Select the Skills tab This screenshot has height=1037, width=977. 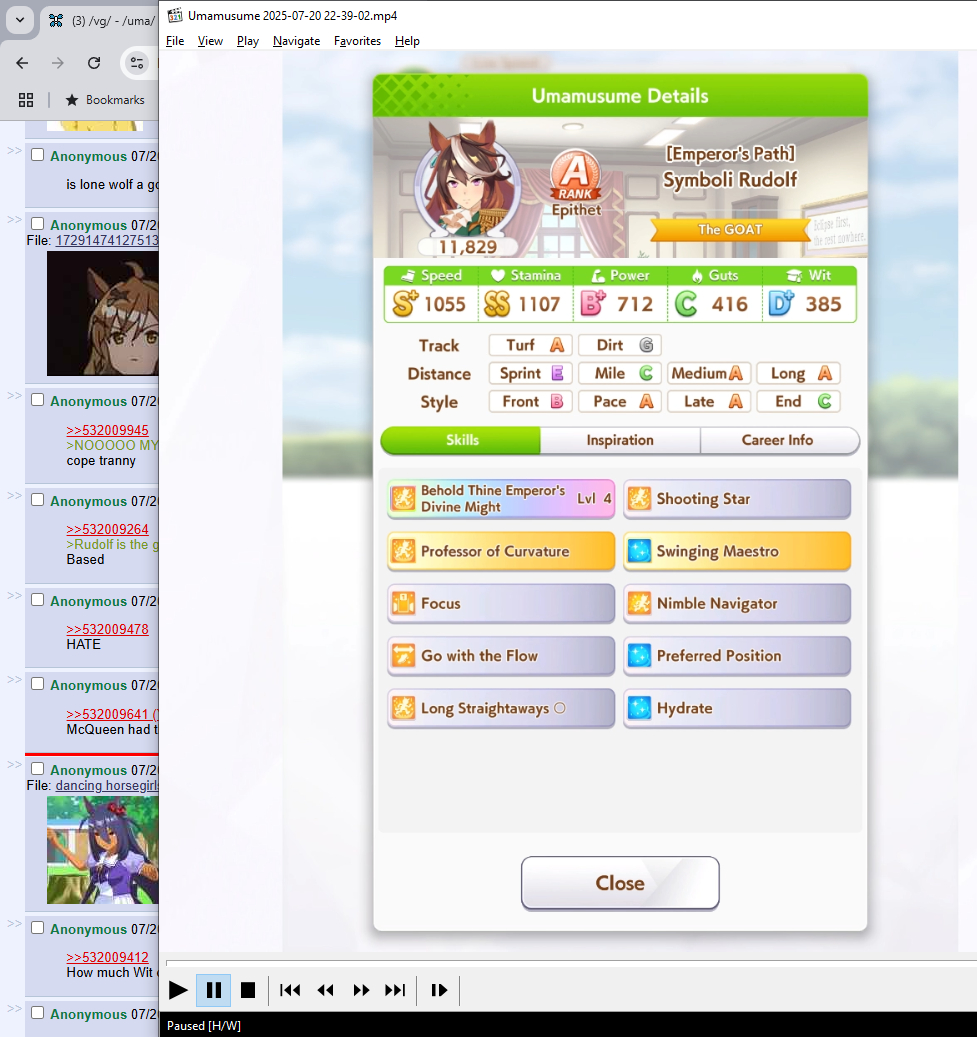click(x=461, y=440)
